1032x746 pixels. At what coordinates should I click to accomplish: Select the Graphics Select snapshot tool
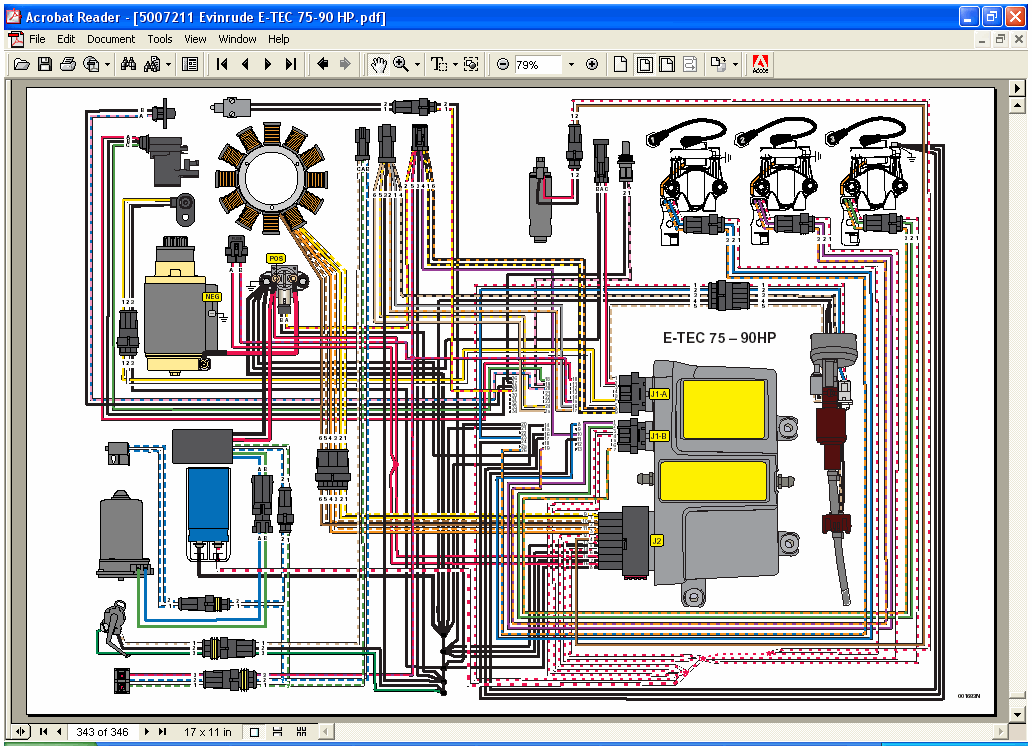(x=471, y=65)
